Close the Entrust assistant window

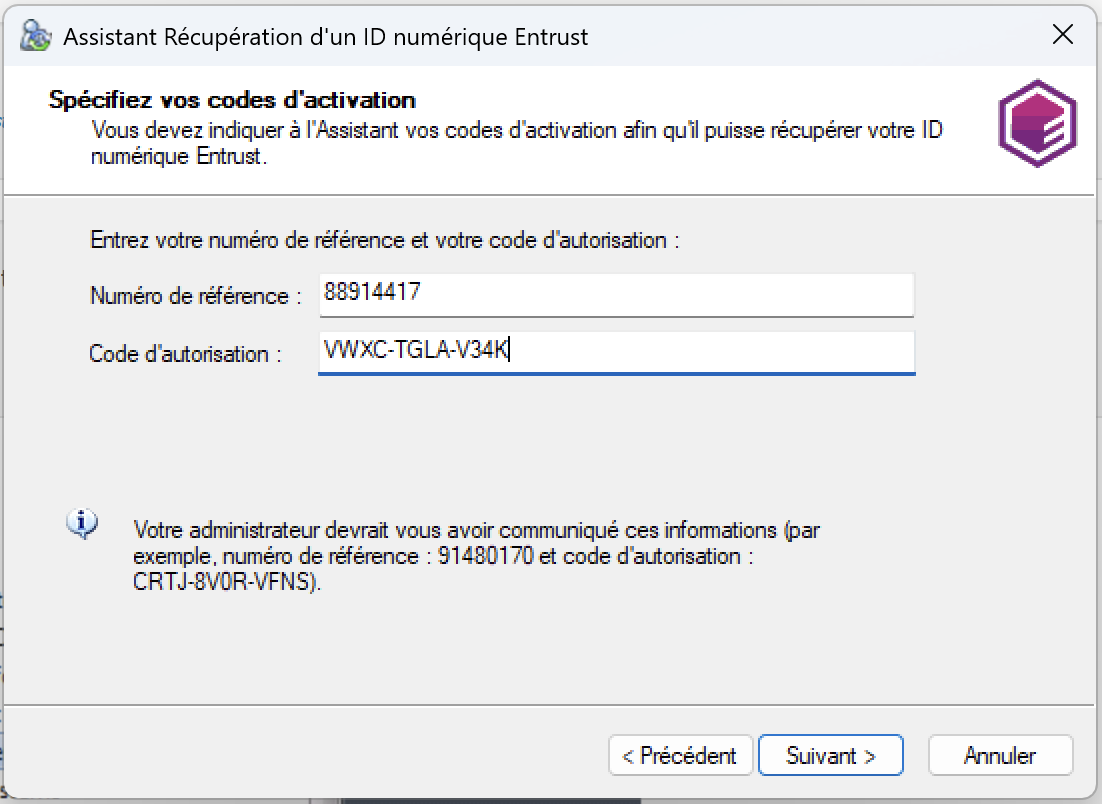(x=1063, y=36)
